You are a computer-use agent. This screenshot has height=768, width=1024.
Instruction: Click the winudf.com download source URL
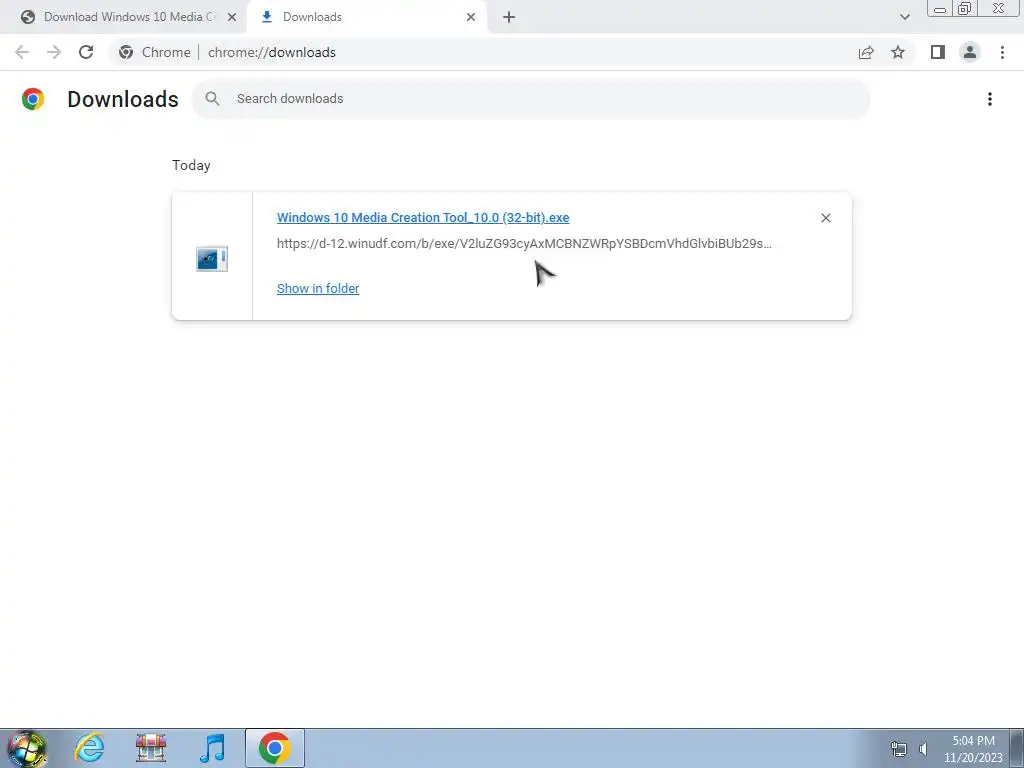point(524,244)
